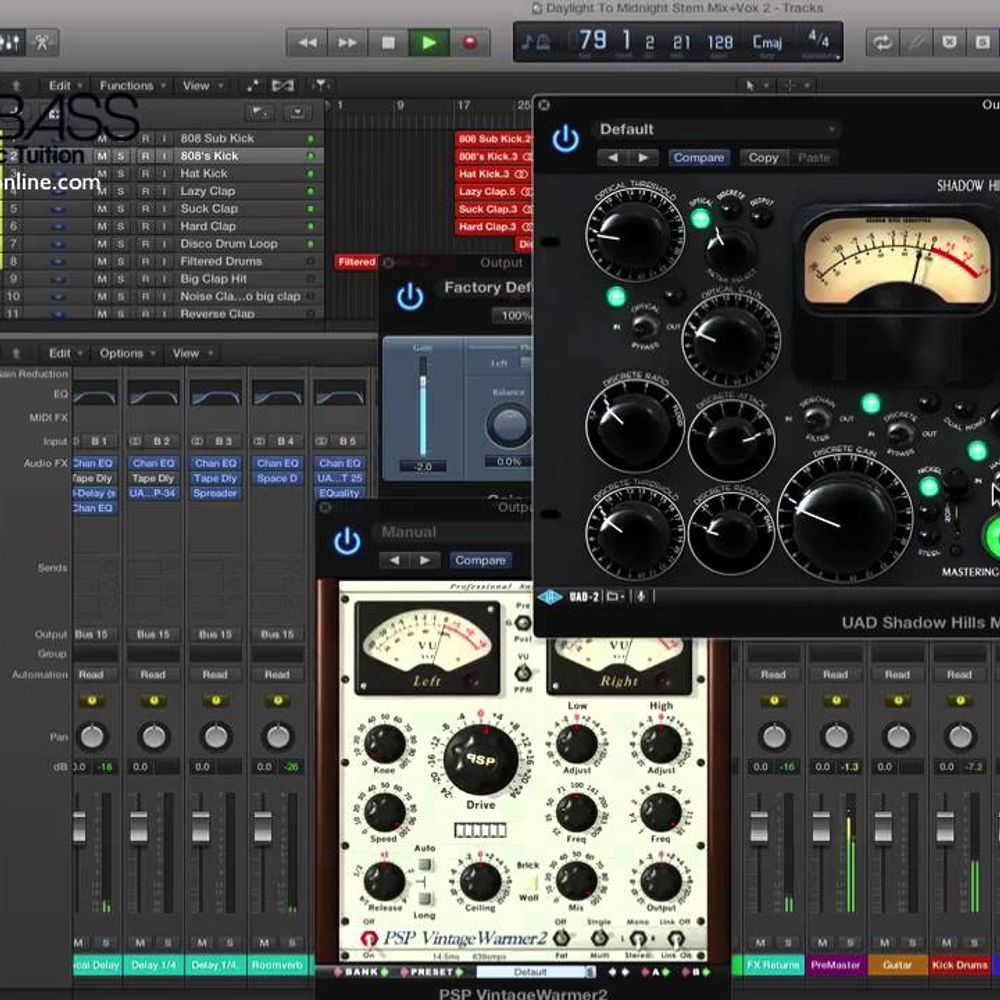This screenshot has width=1000, height=1000.
Task: Open the Default preset dropdown in Shadow Hills
Action: click(x=717, y=129)
